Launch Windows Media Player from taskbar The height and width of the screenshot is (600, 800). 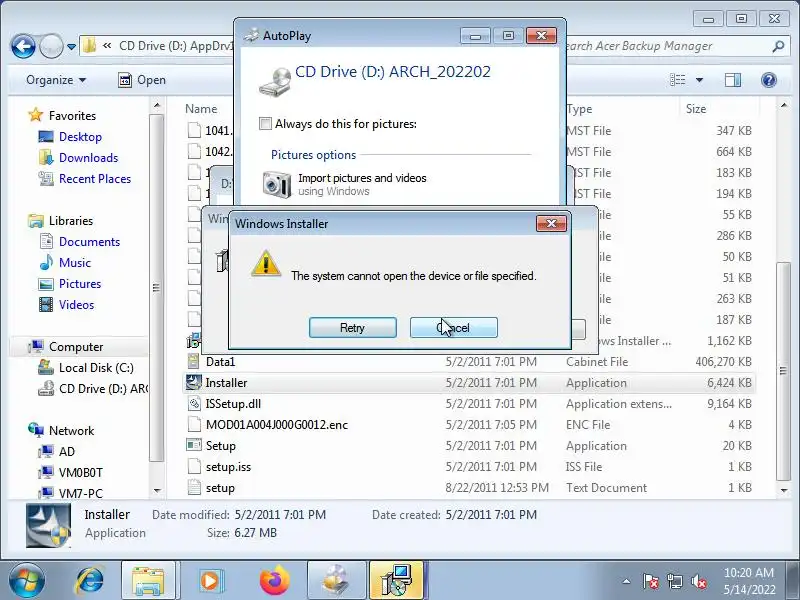(x=210, y=581)
